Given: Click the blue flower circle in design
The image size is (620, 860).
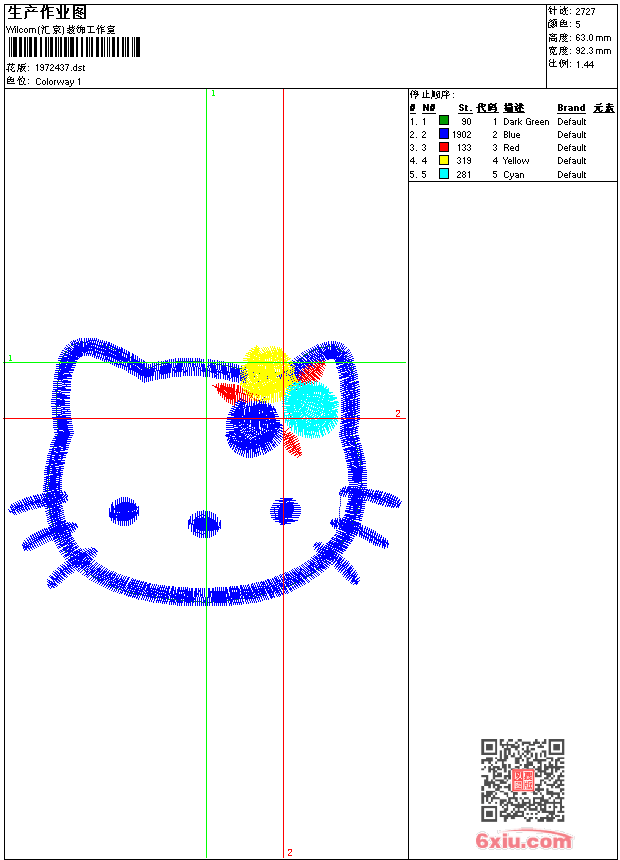Looking at the screenshot, I should point(252,428).
